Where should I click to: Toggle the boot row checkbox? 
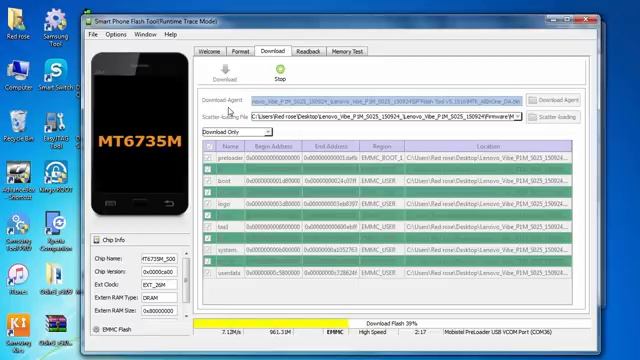coord(208,180)
